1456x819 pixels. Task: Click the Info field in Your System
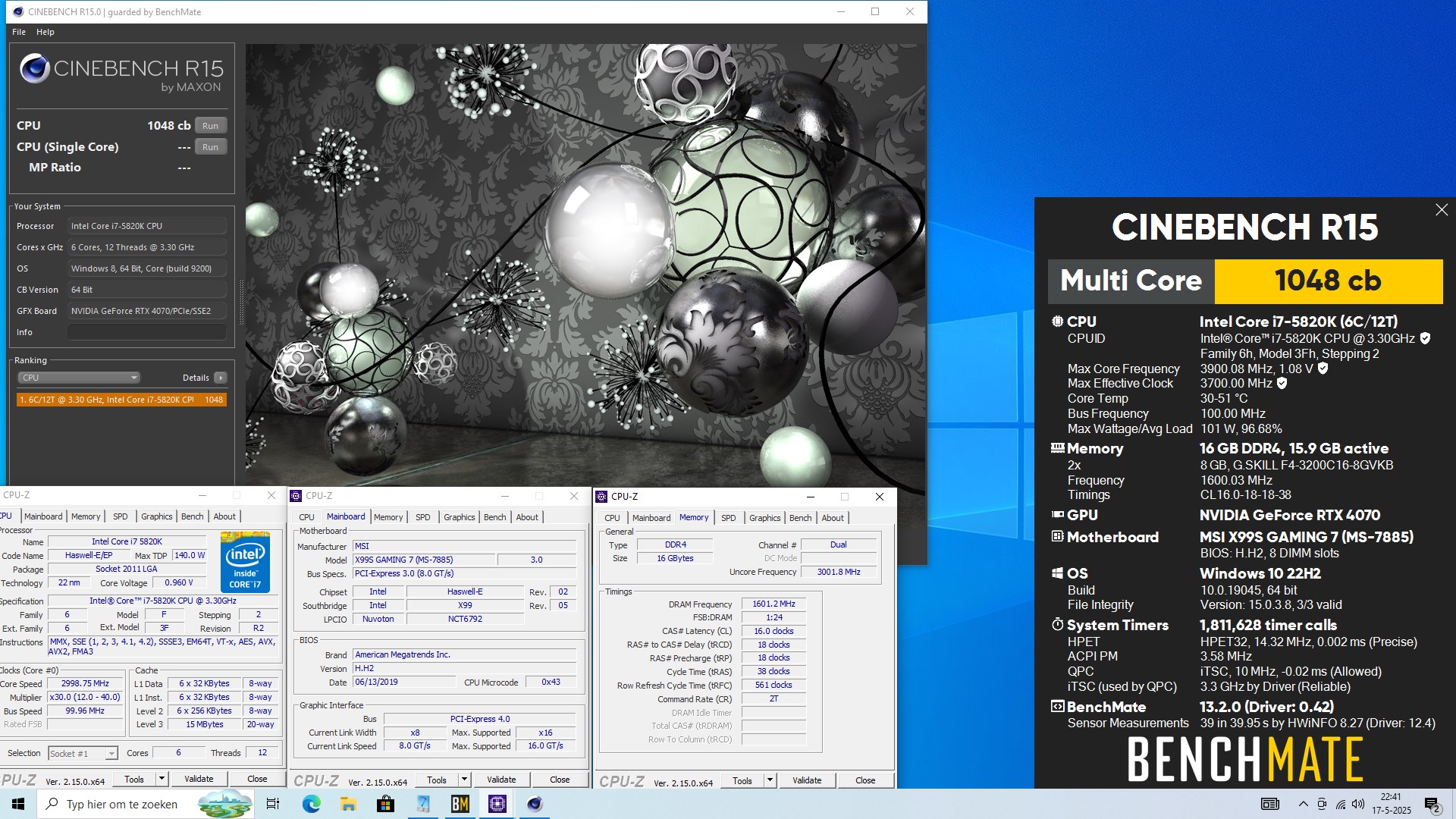pyautogui.click(x=148, y=332)
